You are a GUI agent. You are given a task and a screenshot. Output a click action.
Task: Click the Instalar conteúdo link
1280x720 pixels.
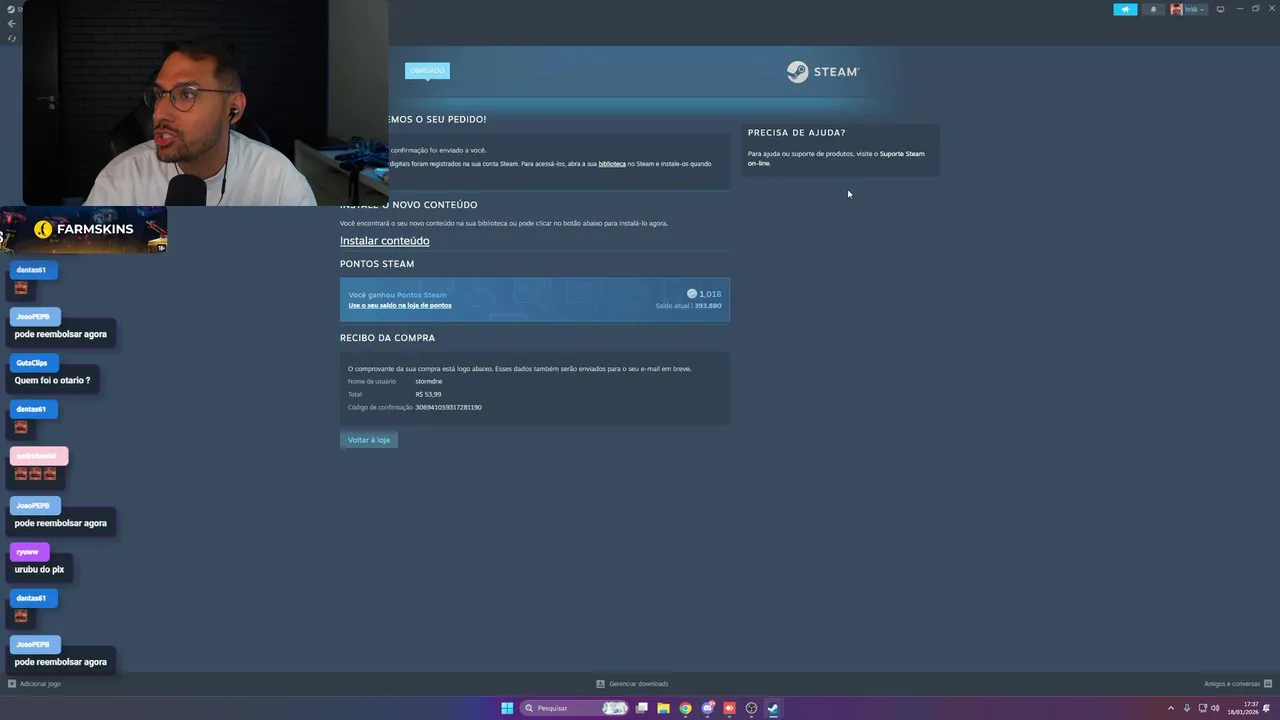[x=384, y=241]
